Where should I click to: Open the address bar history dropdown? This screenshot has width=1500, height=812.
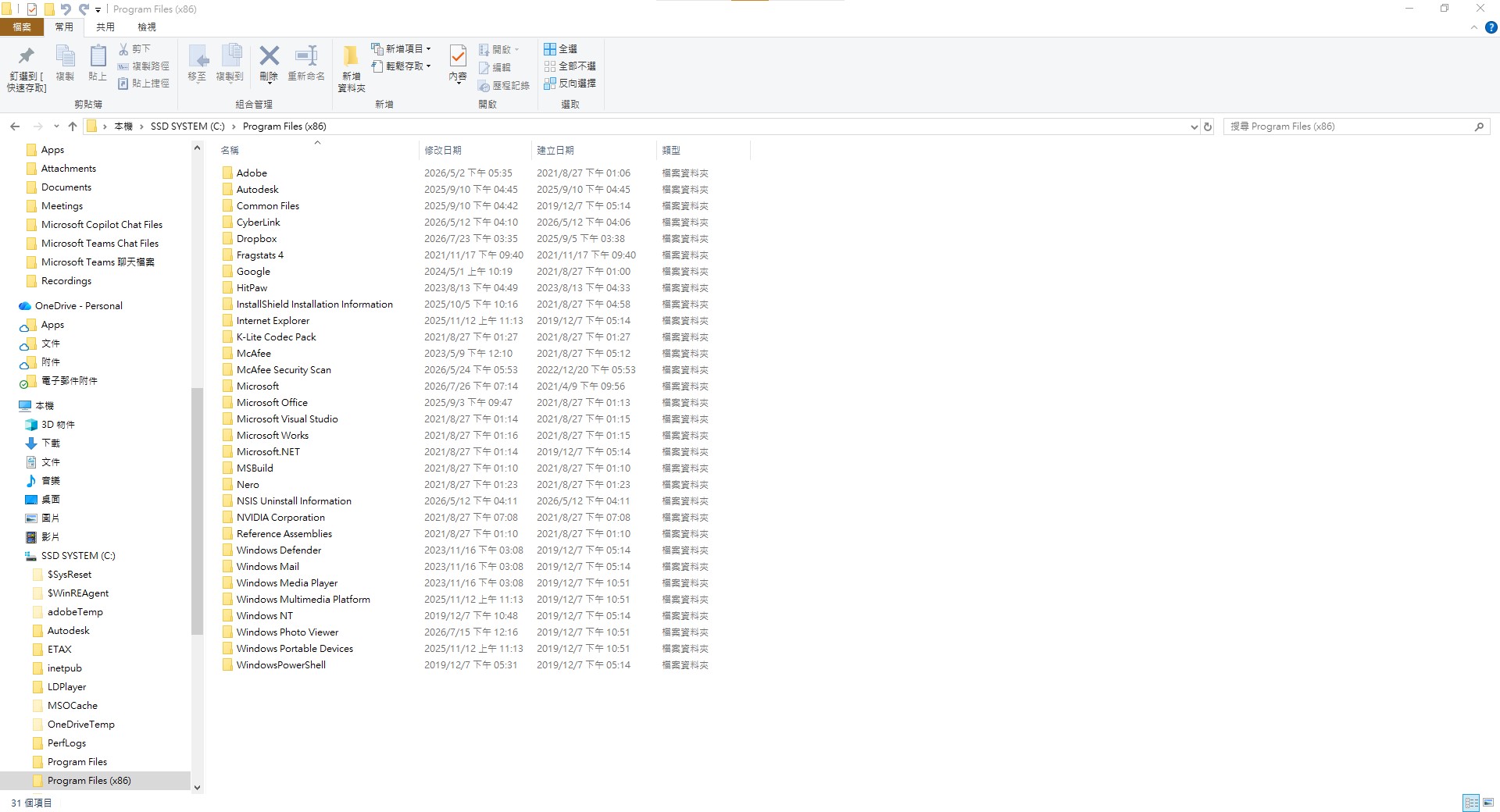1194,126
